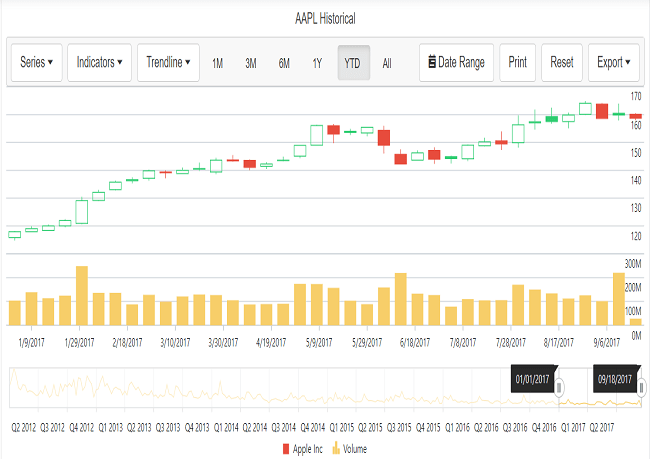Viewport: 650px width, 475px height.
Task: Toggle Volume series legend icon
Action: click(x=335, y=449)
